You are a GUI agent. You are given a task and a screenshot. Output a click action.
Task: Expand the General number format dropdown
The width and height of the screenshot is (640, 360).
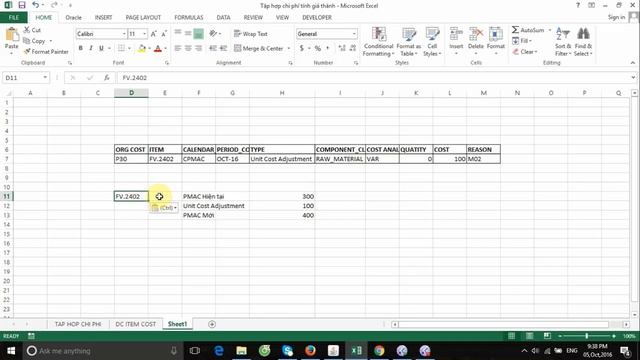tap(354, 34)
